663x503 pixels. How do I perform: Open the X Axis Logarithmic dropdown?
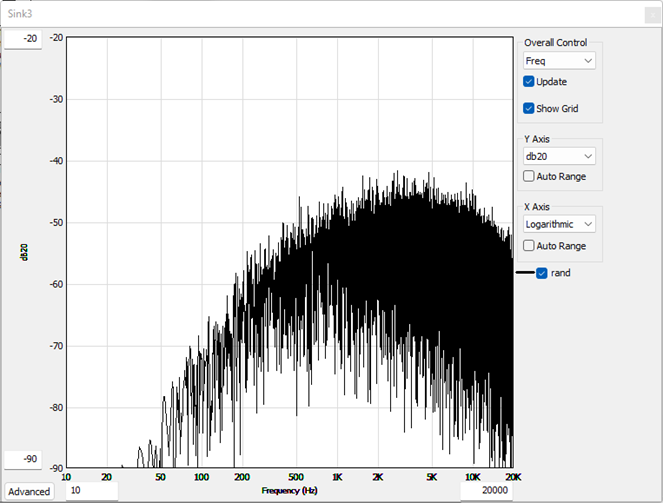559,224
